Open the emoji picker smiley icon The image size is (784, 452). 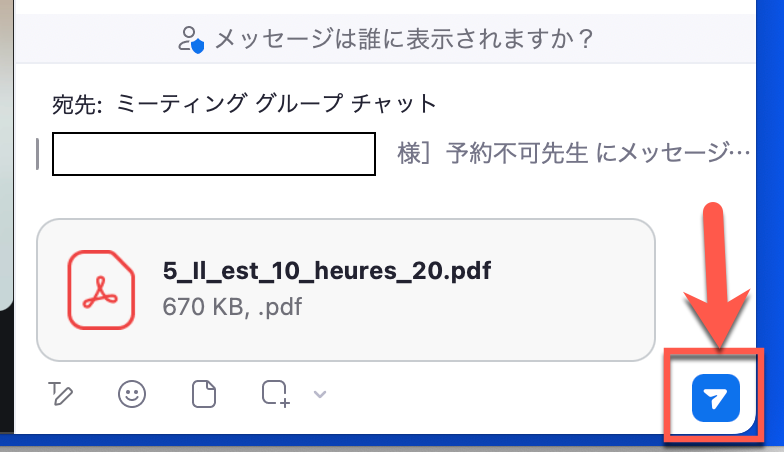132,394
